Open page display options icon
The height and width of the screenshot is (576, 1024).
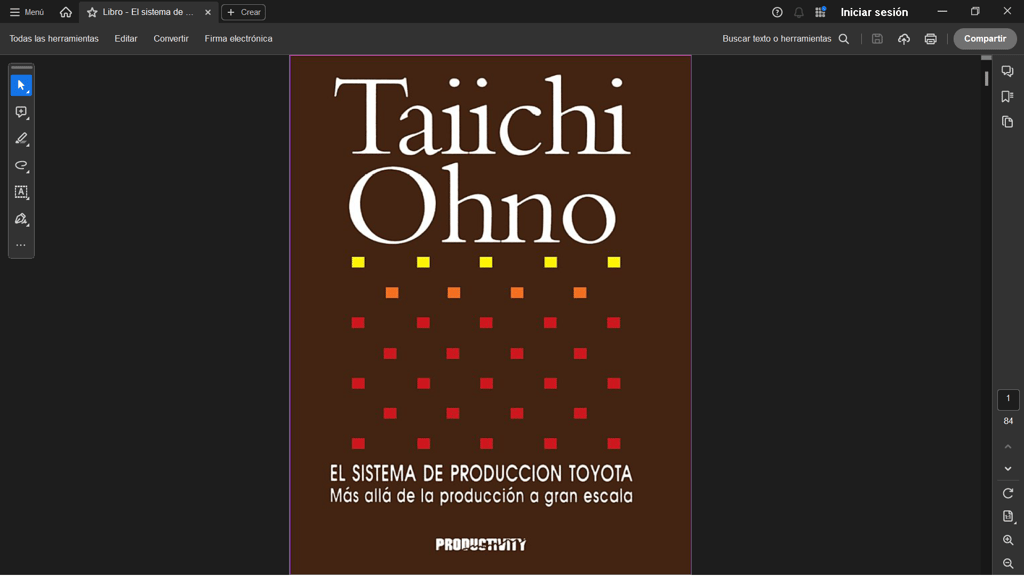coord(1008,517)
